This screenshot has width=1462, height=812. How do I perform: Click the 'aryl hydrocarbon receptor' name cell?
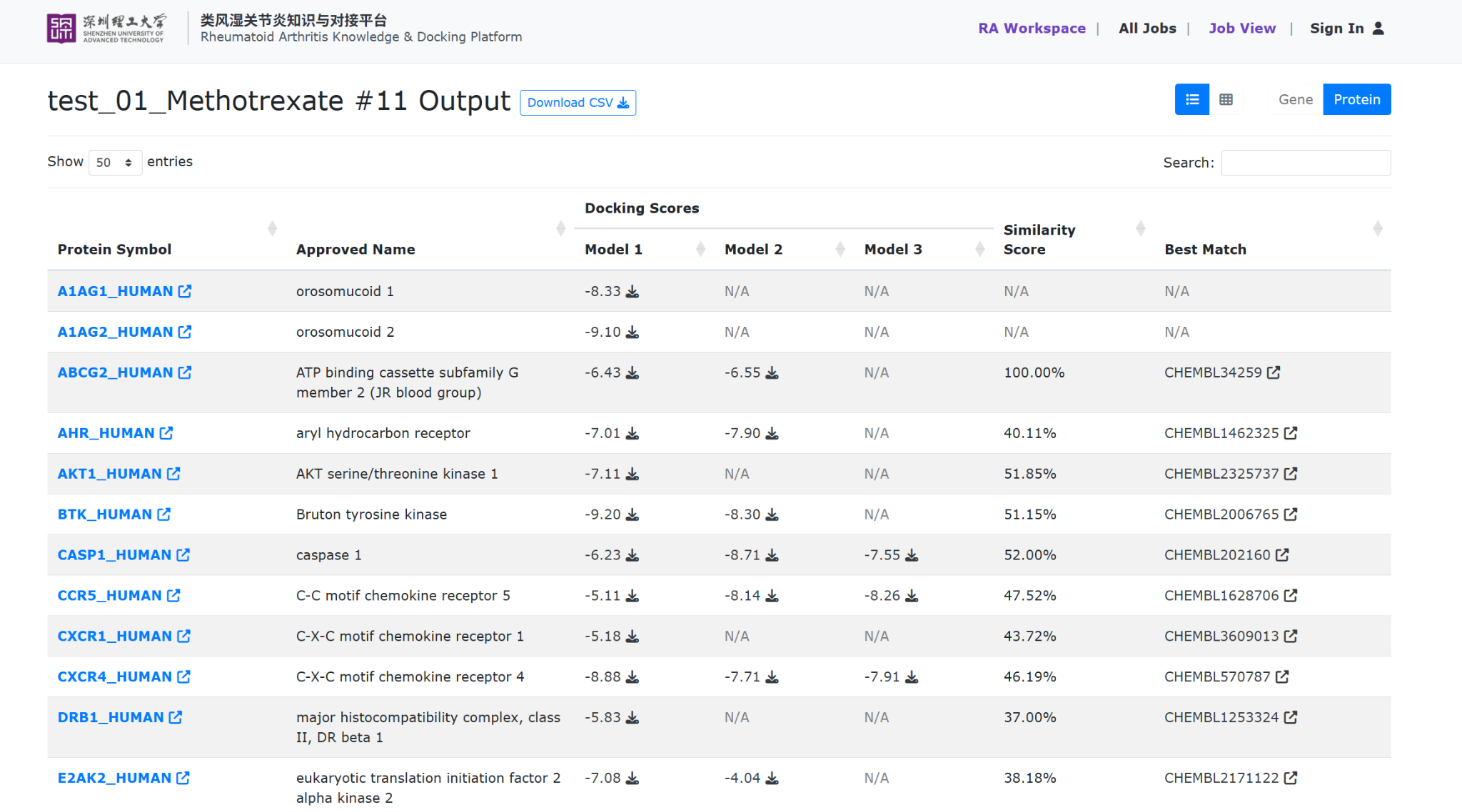(x=383, y=433)
